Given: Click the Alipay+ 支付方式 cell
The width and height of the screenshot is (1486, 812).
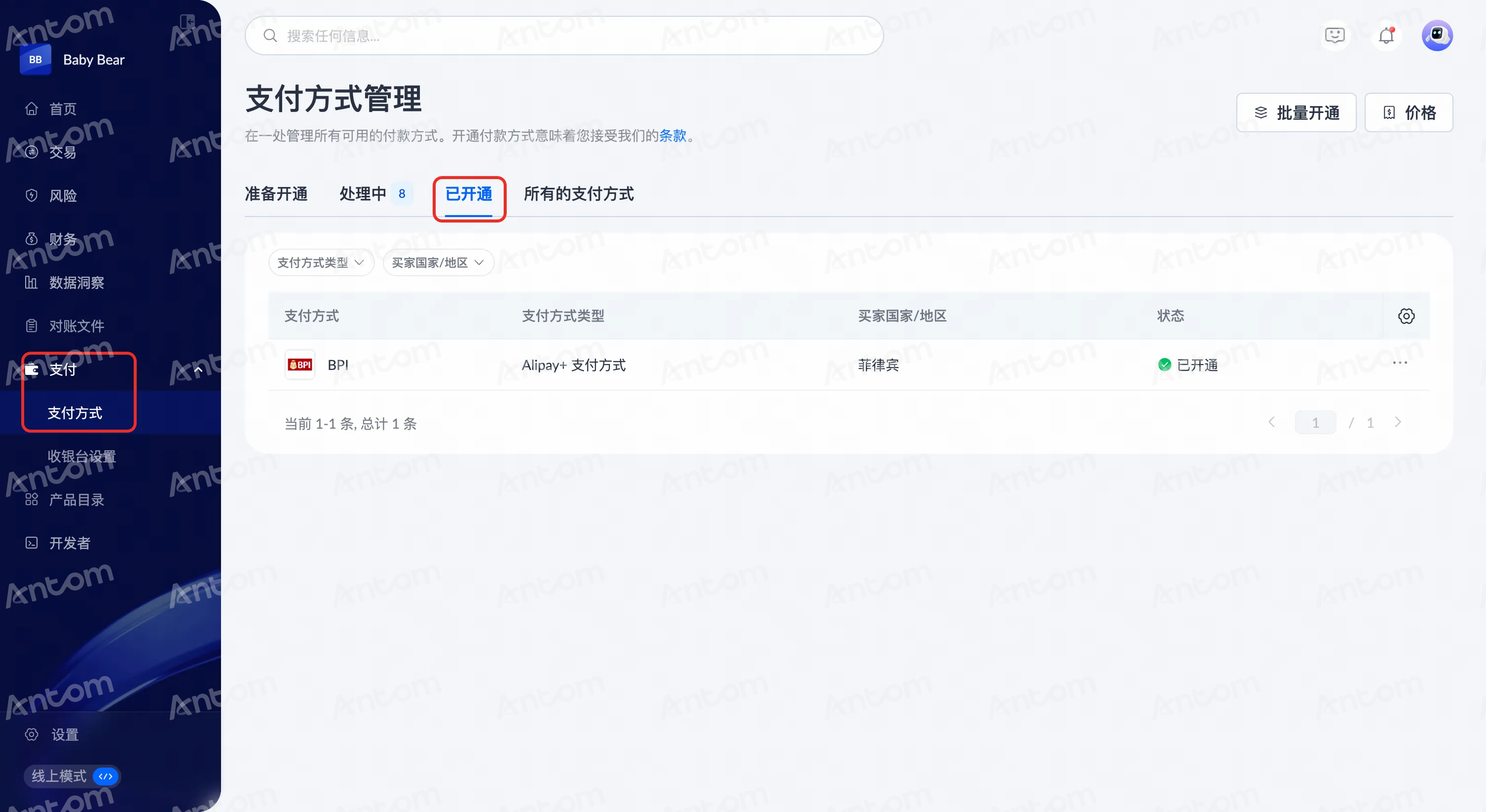Looking at the screenshot, I should (x=573, y=365).
